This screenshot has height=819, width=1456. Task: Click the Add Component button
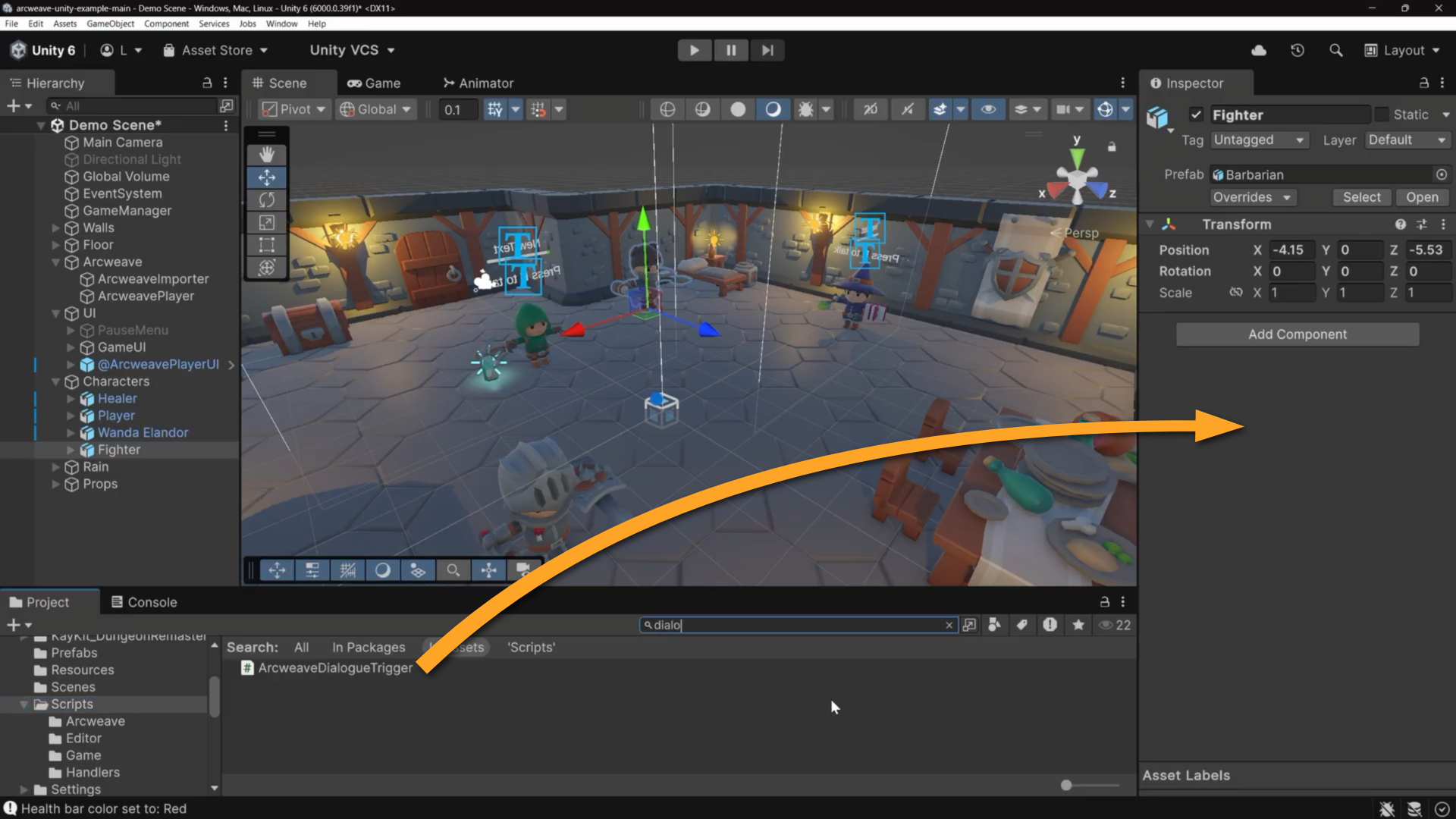(x=1298, y=334)
